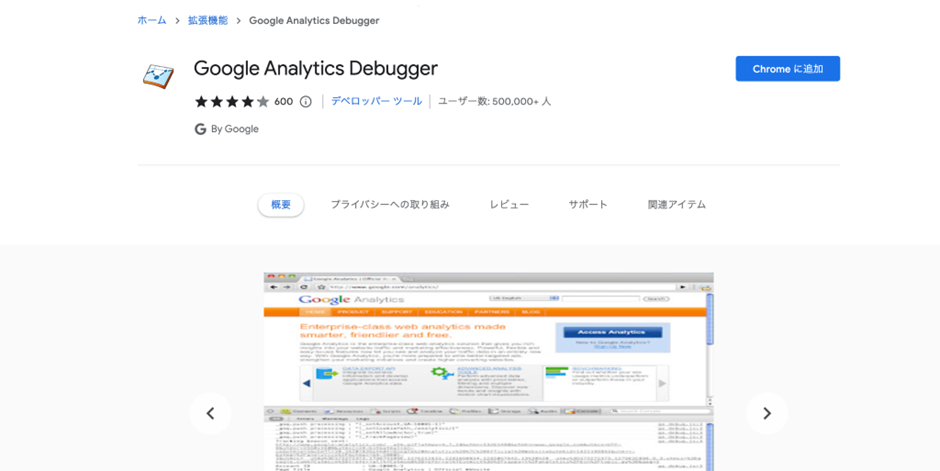Viewport: 940px width, 471px height.
Task: Open the デベロッパー ツール category link
Action: (x=376, y=101)
